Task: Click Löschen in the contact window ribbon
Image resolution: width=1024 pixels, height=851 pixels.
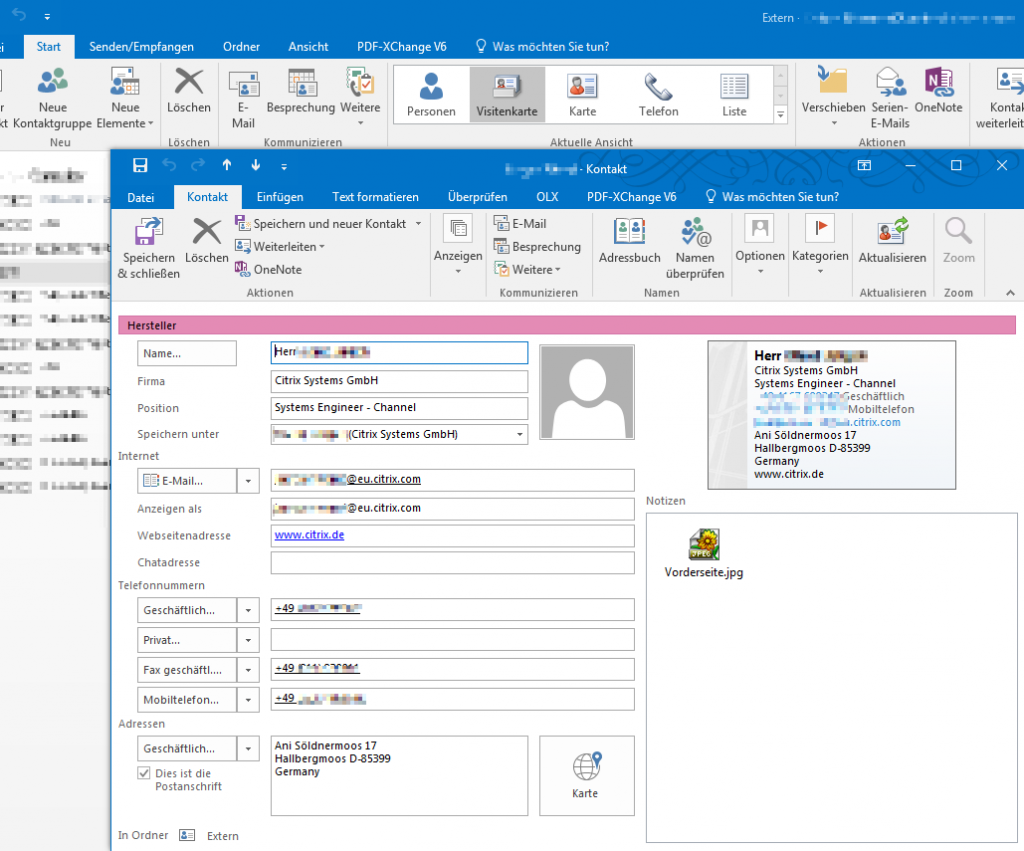Action: pos(206,240)
